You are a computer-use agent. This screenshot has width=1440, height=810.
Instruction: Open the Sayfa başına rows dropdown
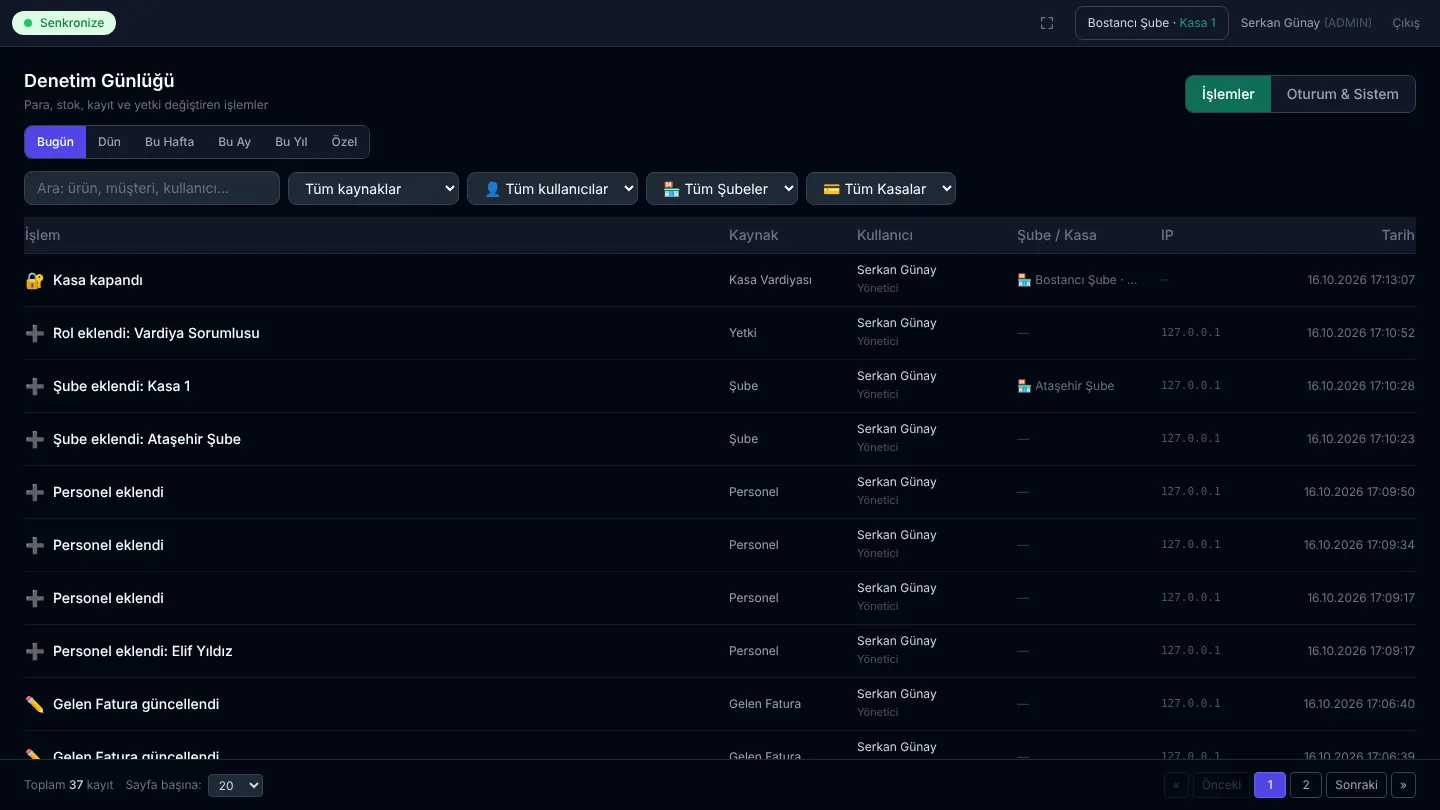pos(235,785)
